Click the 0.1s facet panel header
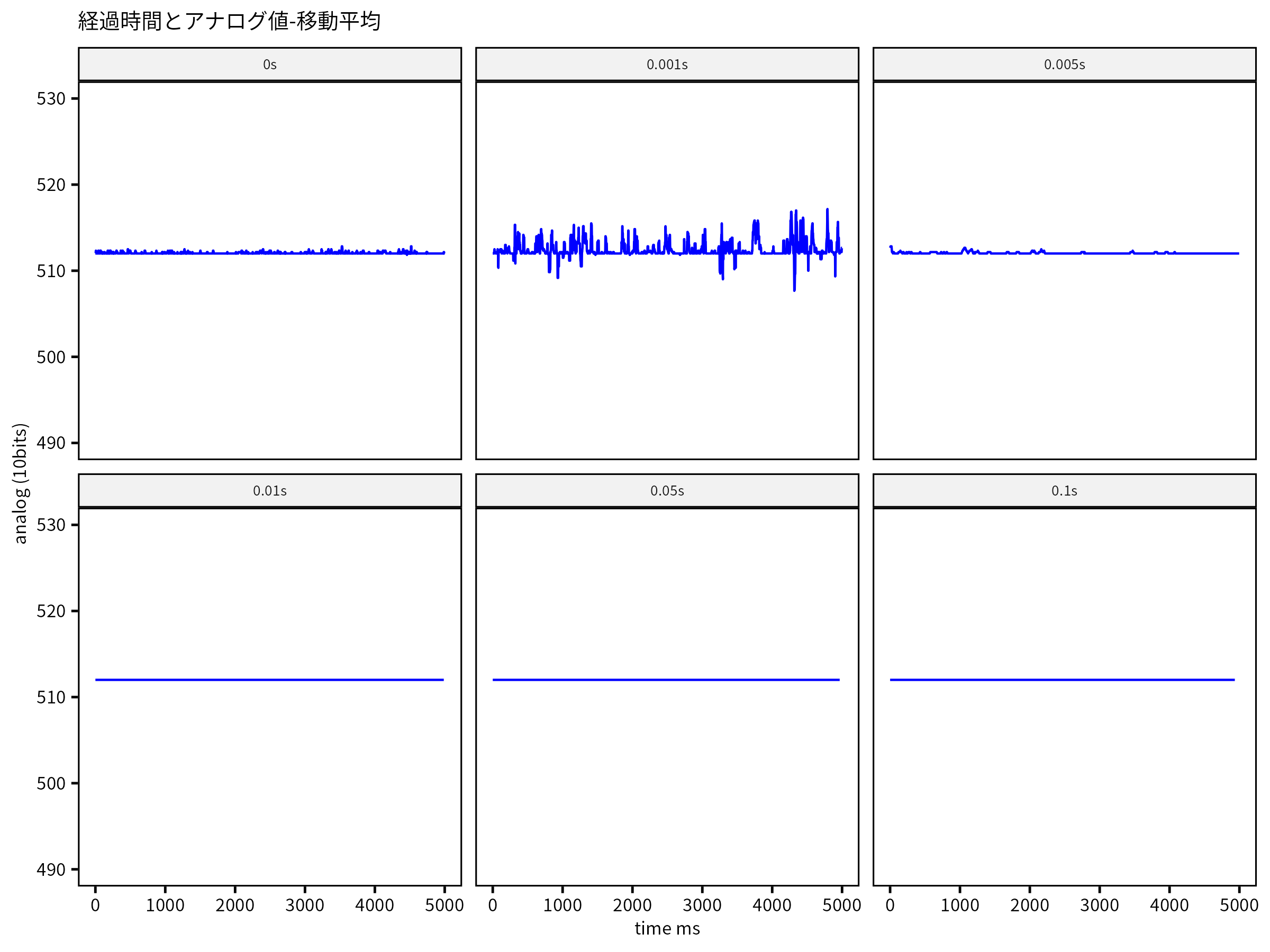Image resolution: width=1270 pixels, height=952 pixels. pyautogui.click(x=1064, y=491)
